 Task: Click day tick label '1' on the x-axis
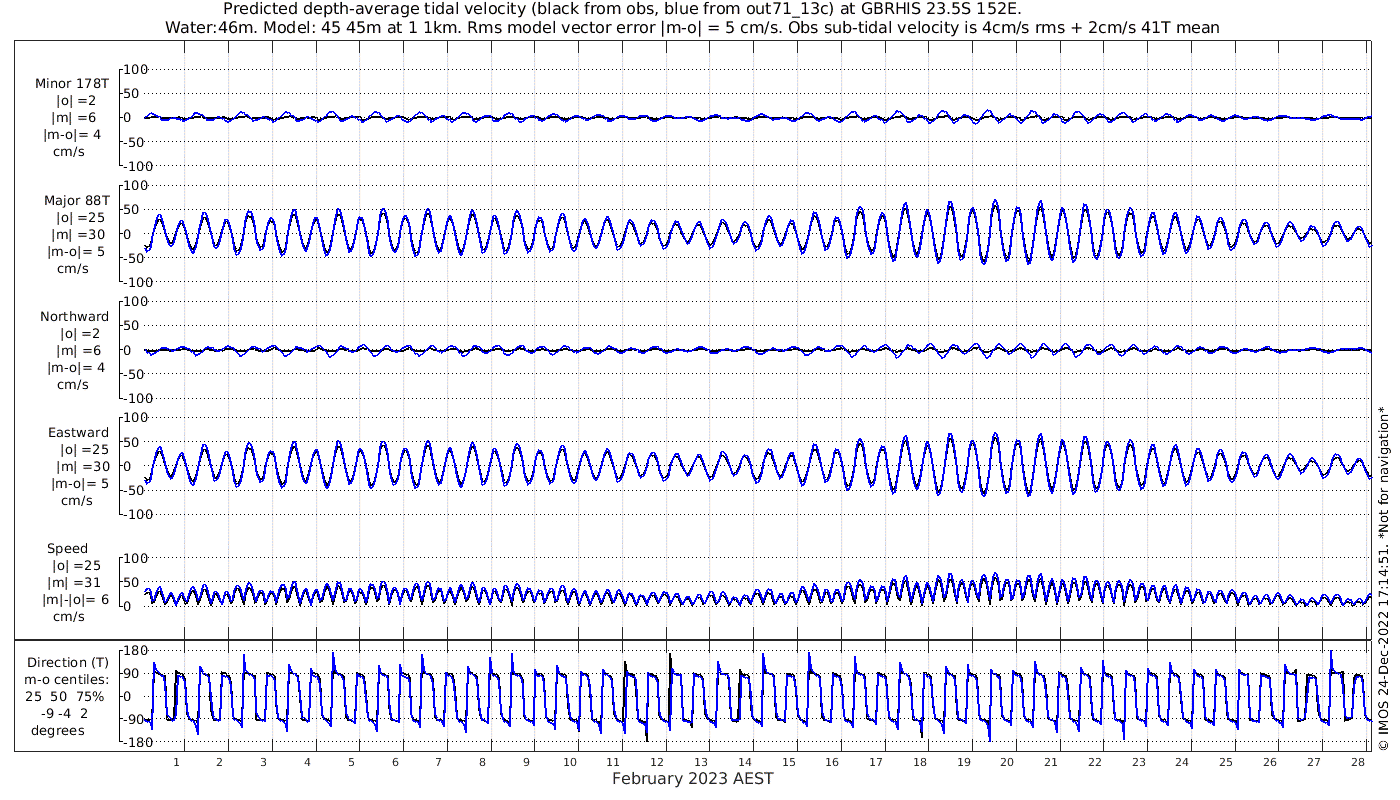(177, 761)
